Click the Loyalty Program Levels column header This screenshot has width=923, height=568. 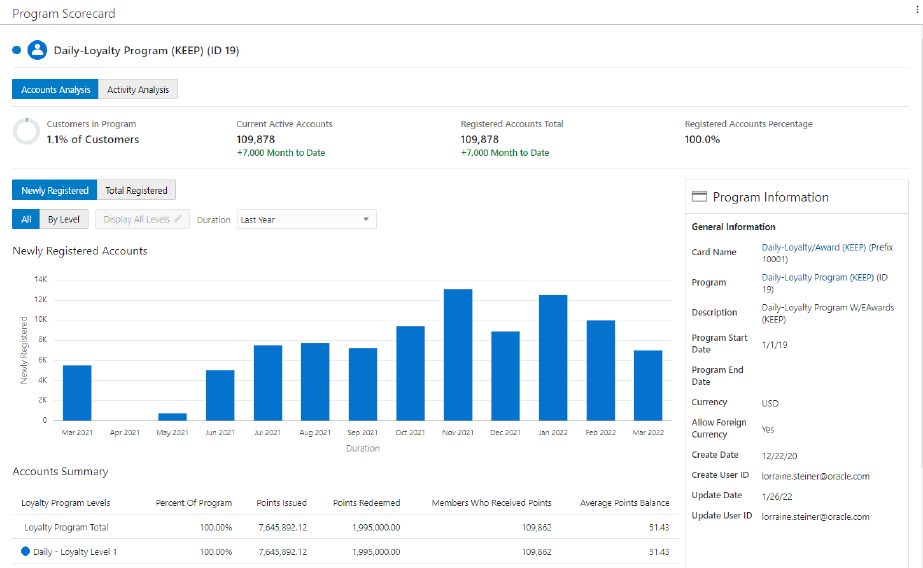pos(66,503)
